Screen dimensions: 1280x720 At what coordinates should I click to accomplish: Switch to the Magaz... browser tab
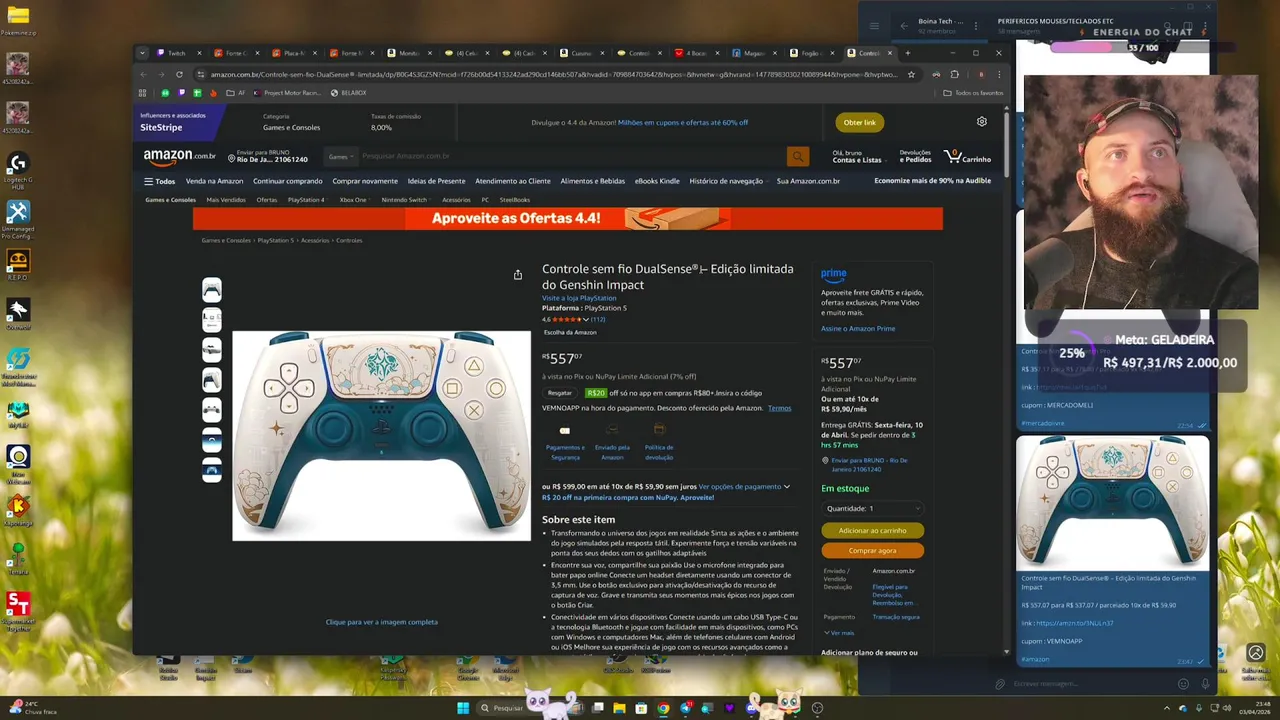[755, 53]
